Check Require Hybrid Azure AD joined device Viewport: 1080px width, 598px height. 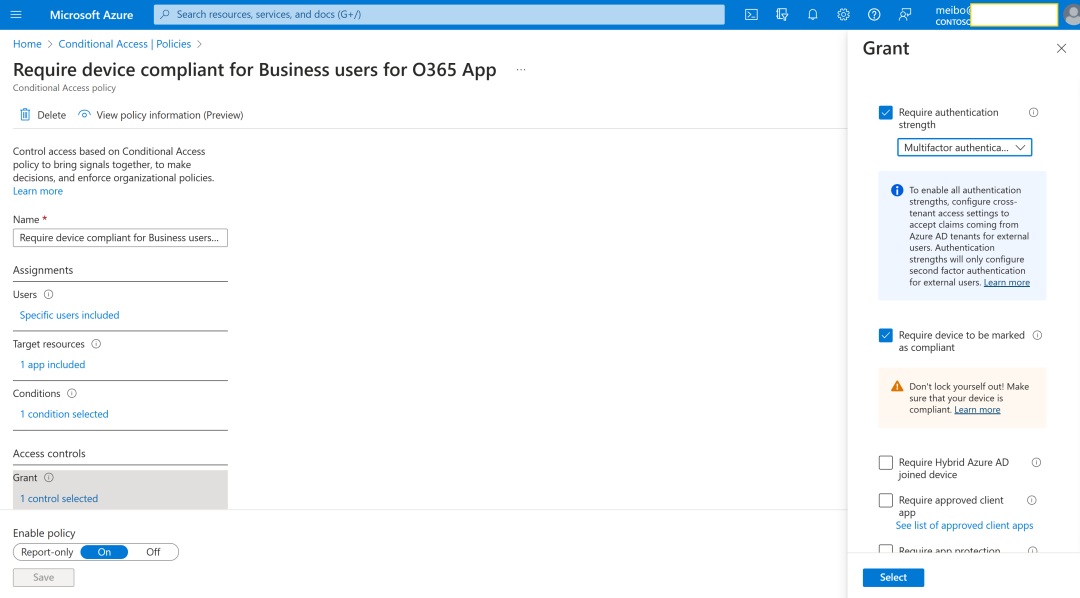pos(886,462)
